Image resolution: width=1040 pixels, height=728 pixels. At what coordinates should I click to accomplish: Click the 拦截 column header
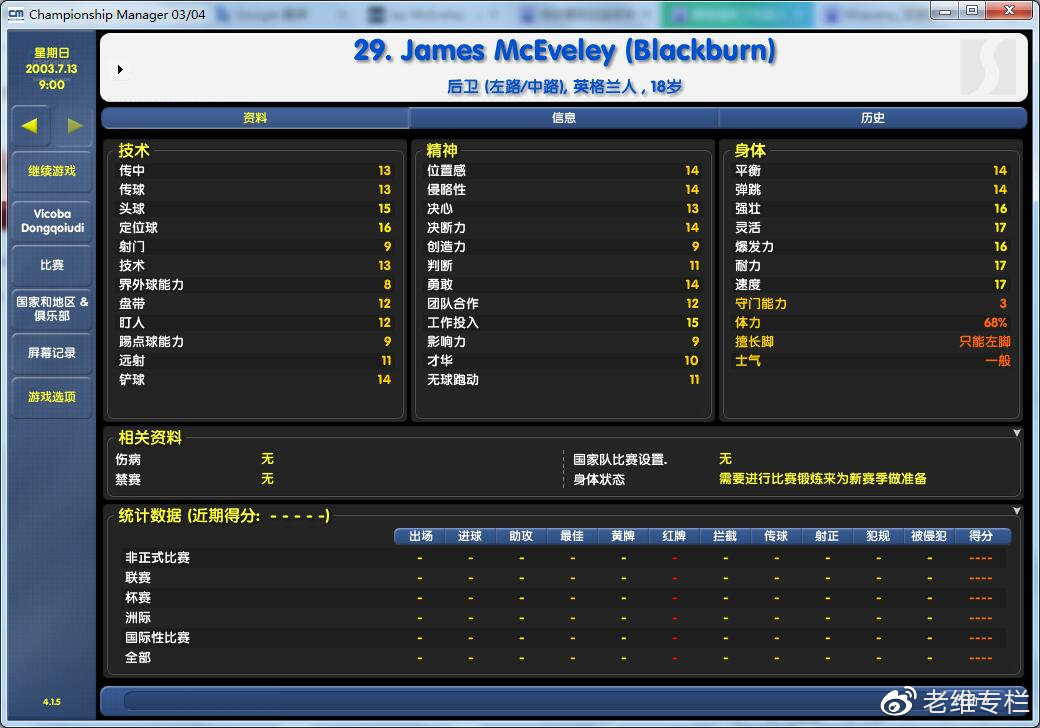point(726,536)
